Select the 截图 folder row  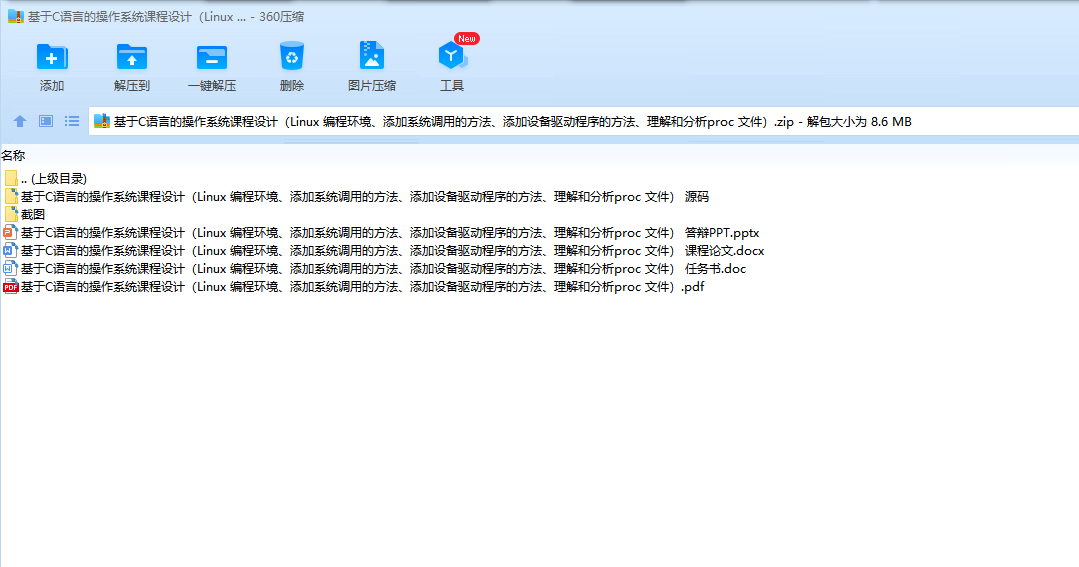pyautogui.click(x=25, y=215)
